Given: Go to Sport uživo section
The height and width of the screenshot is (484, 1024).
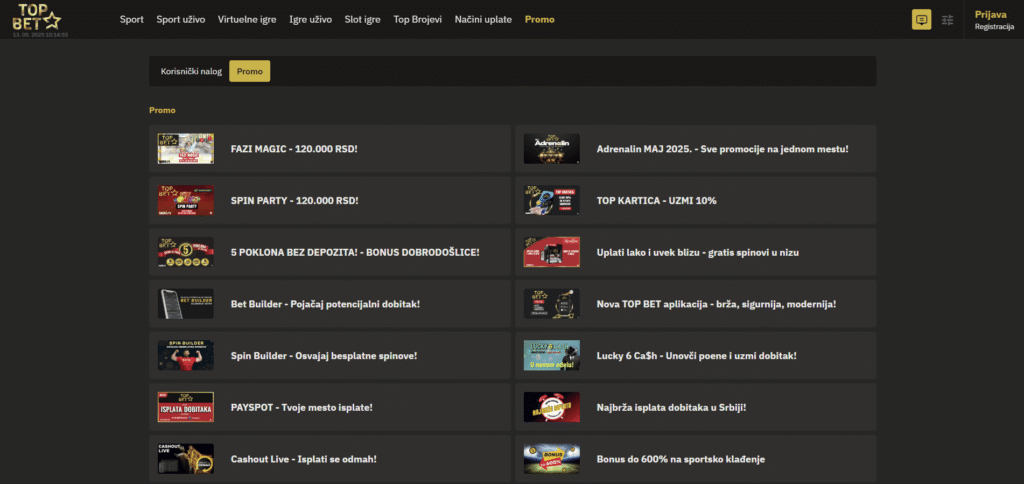Looking at the screenshot, I should (180, 19).
